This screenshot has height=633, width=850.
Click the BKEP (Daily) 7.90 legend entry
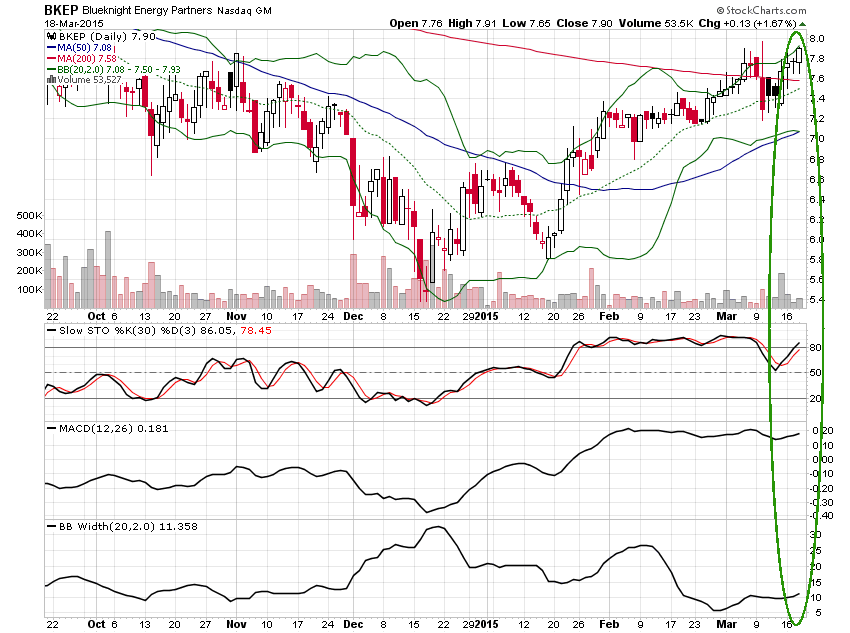[107, 36]
